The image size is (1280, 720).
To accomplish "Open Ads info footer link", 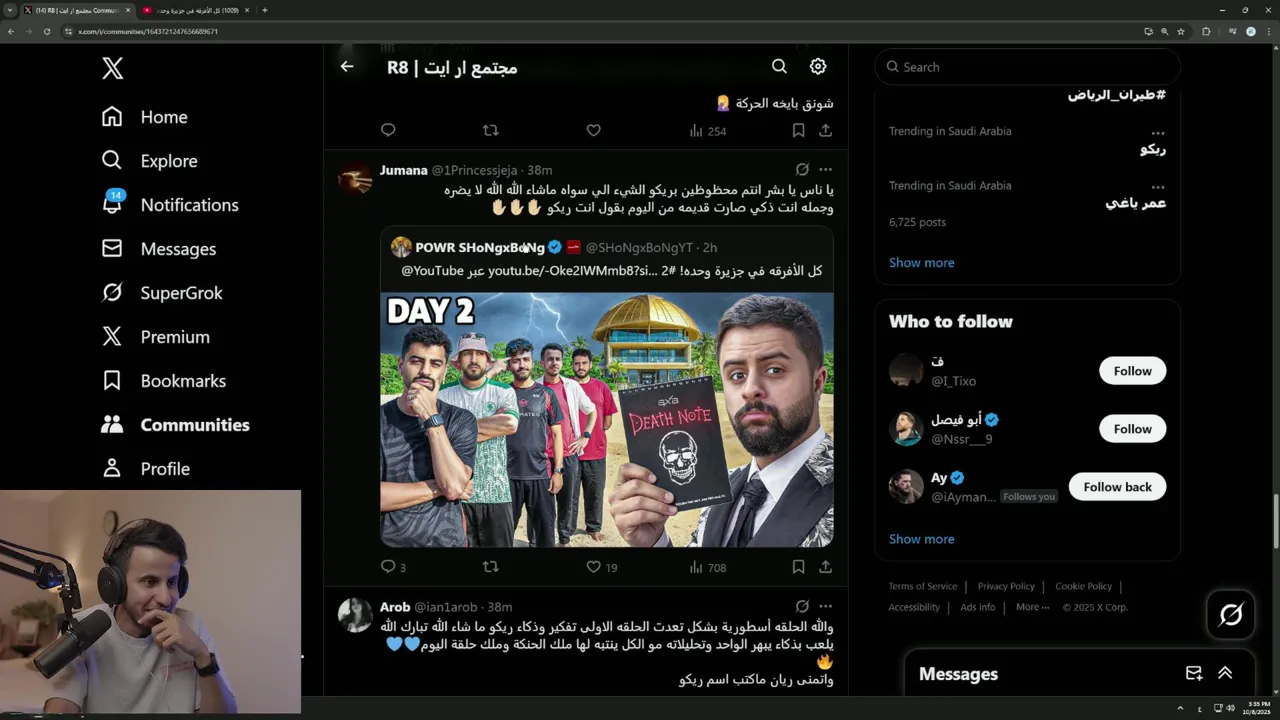I will 977,607.
